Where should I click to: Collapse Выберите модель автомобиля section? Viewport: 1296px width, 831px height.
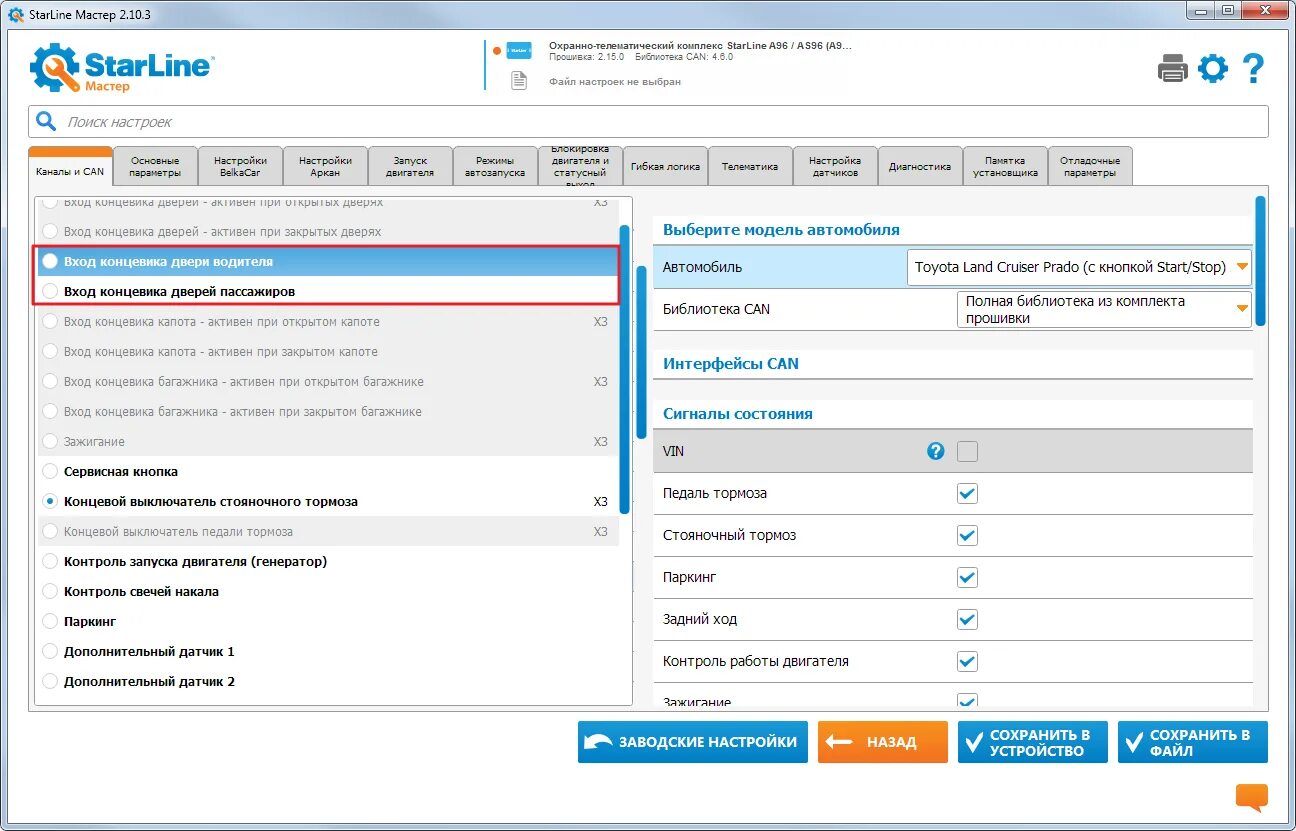tap(952, 230)
